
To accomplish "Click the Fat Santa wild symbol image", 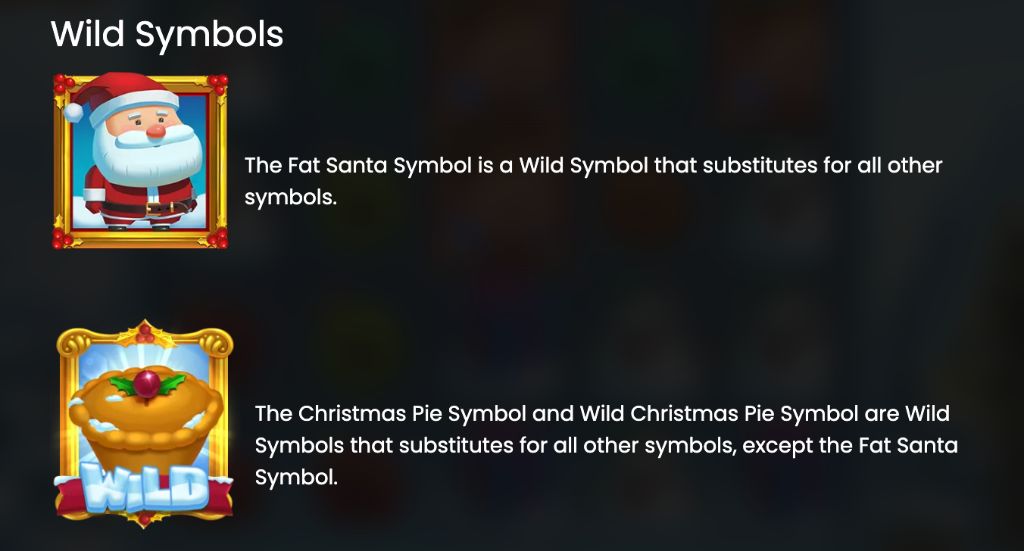I will tap(140, 160).
